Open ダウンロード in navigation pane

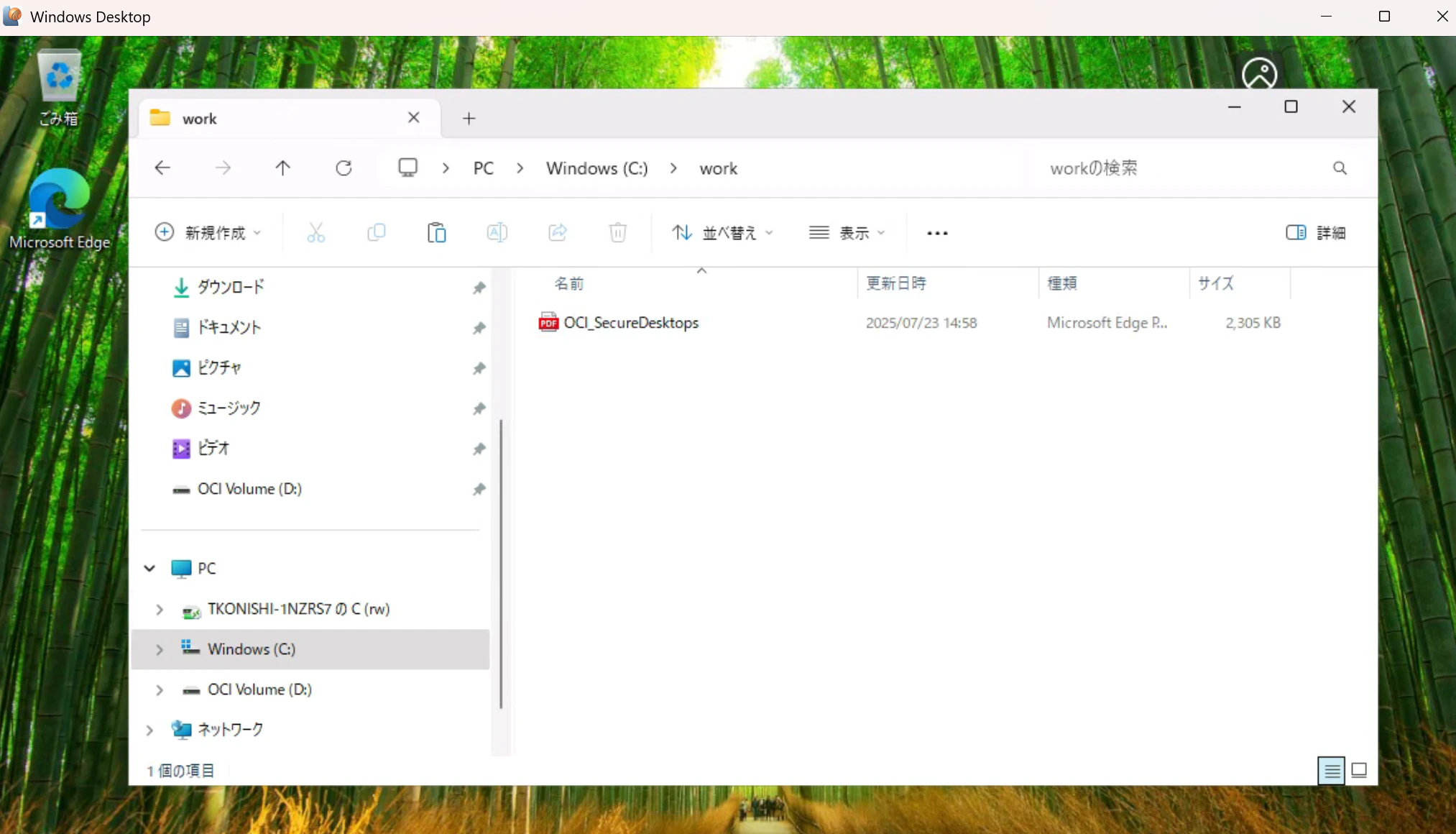coord(231,288)
